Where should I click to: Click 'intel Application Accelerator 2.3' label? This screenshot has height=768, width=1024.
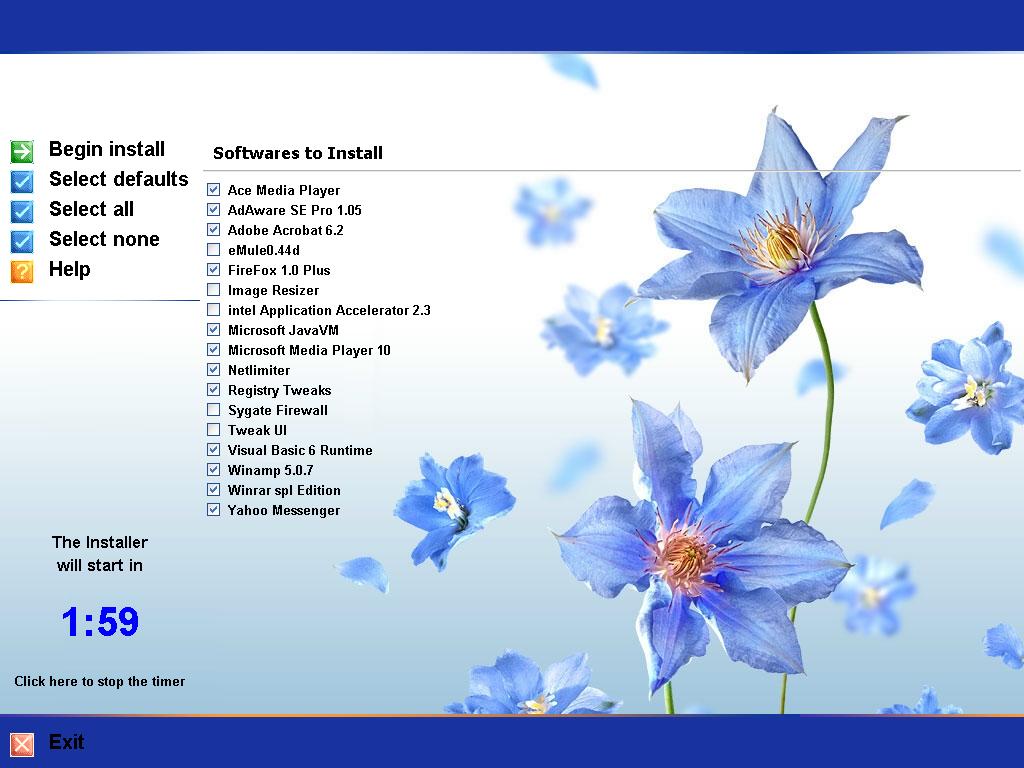point(329,310)
